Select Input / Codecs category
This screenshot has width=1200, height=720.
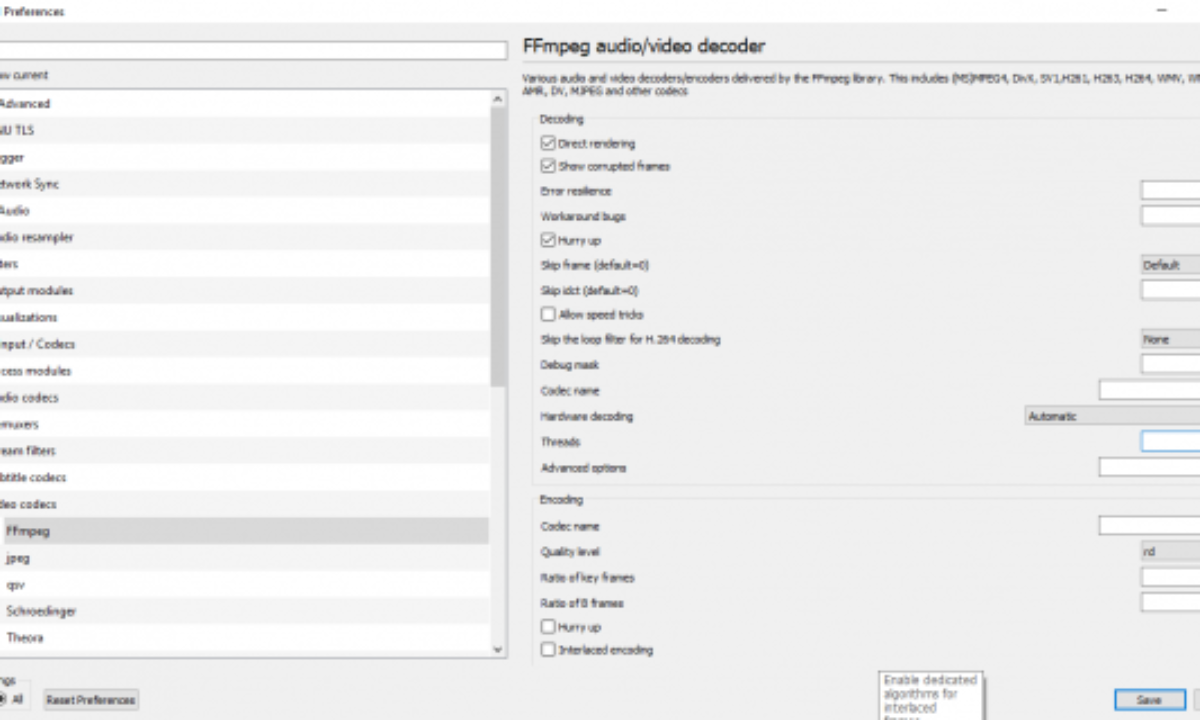tap(244, 344)
